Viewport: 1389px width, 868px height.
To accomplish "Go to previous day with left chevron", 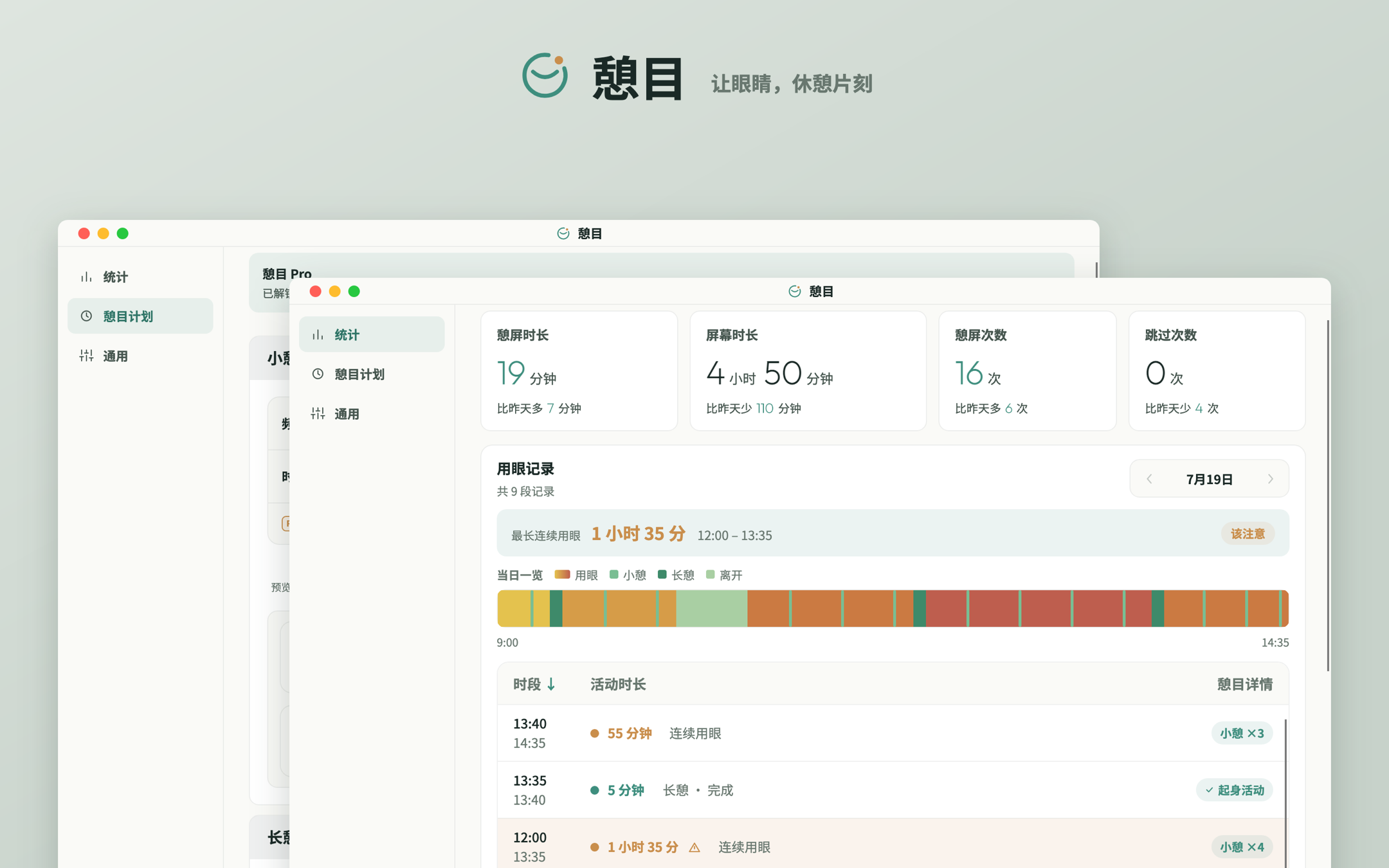I will [x=1149, y=479].
